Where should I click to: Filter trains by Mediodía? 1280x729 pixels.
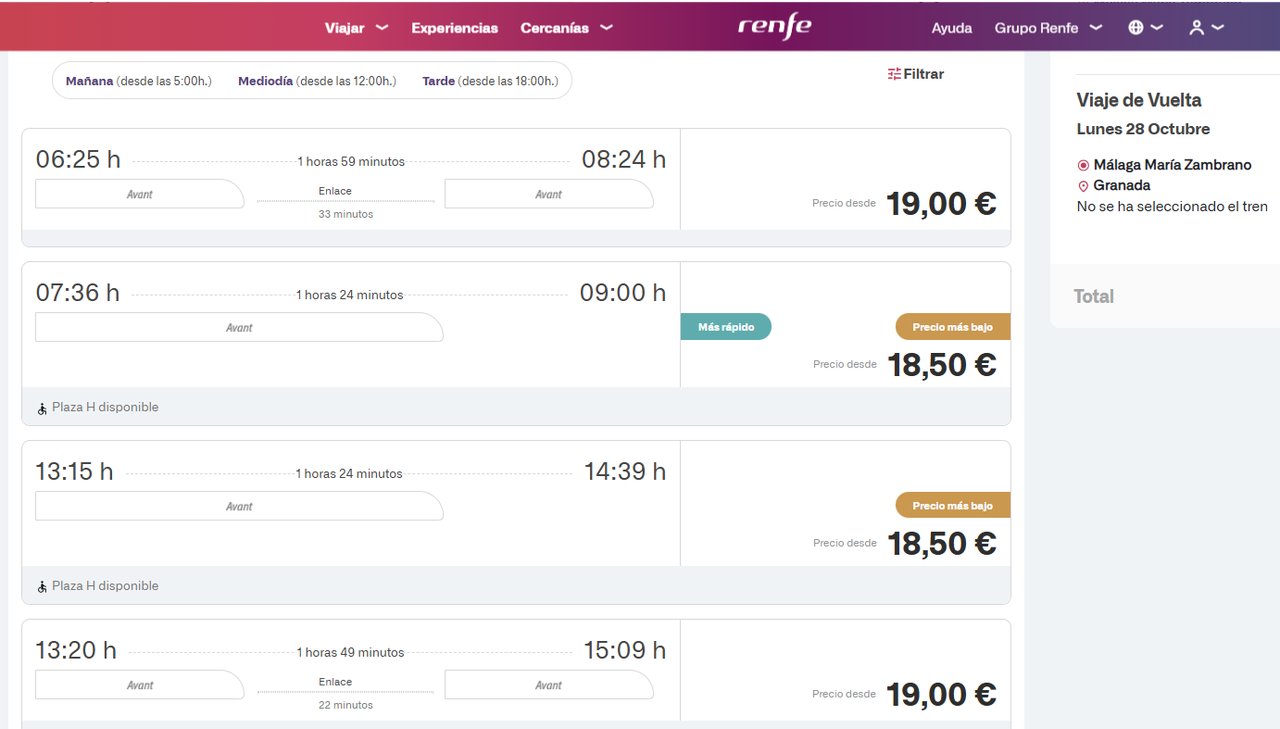click(x=317, y=81)
